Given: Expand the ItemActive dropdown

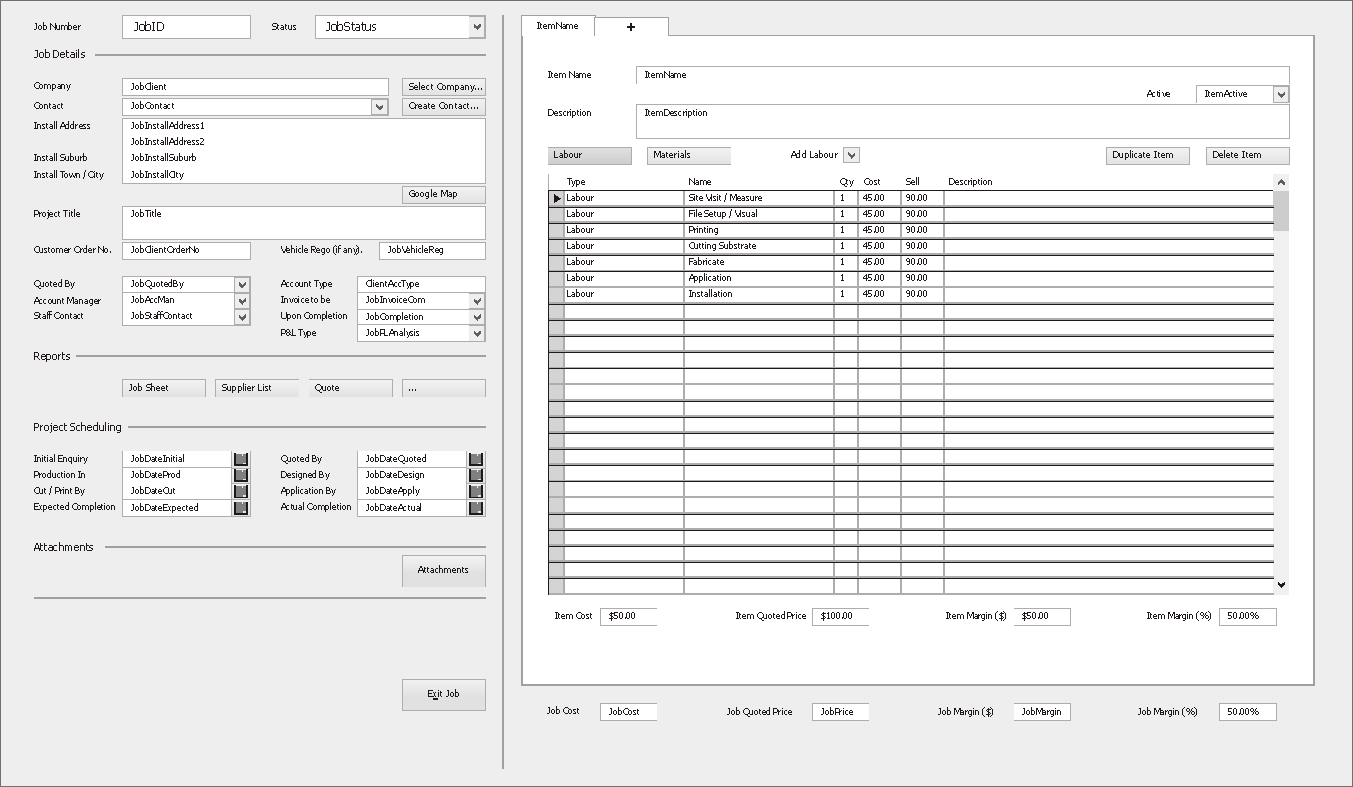Looking at the screenshot, I should (x=1281, y=94).
